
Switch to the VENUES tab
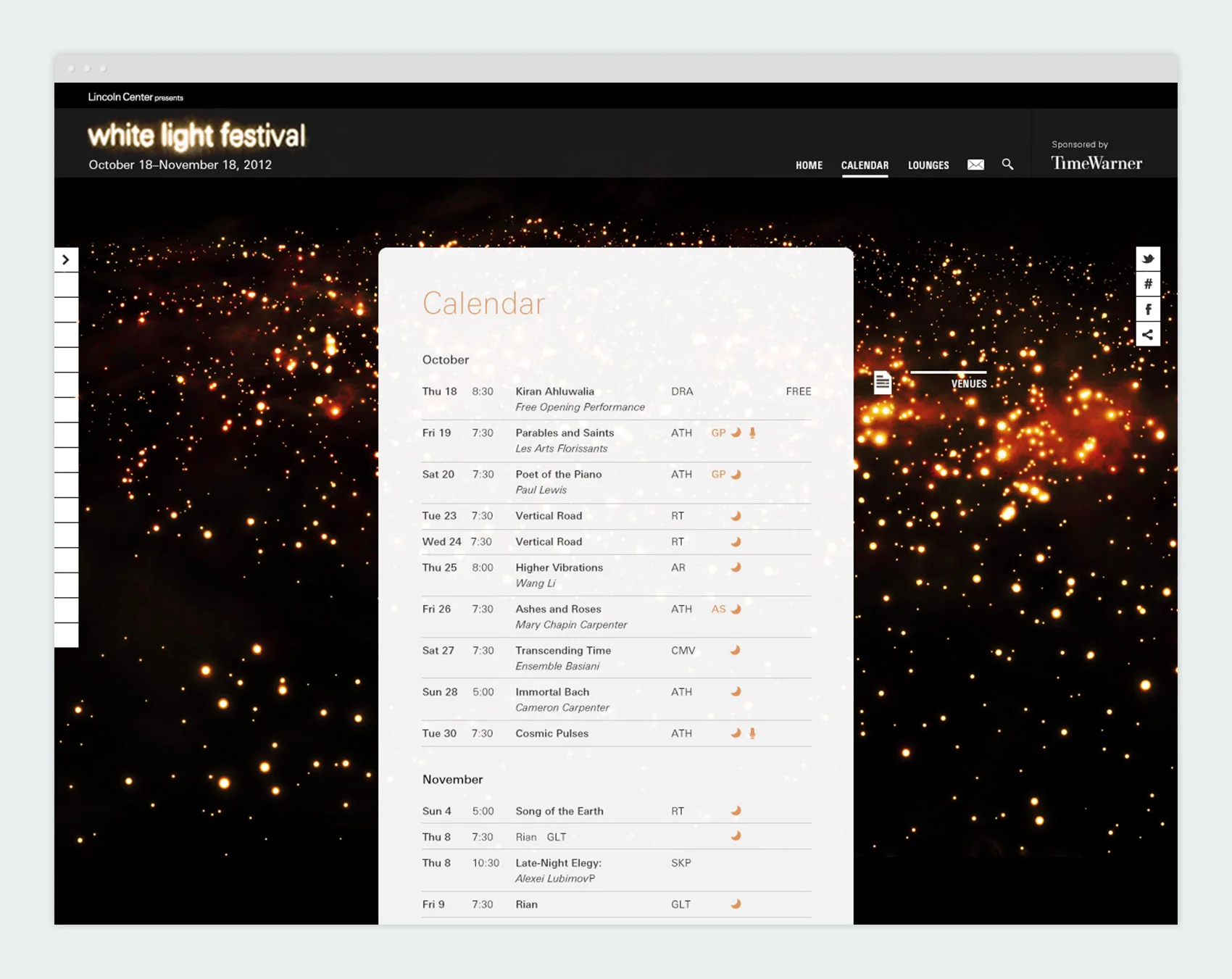(969, 384)
